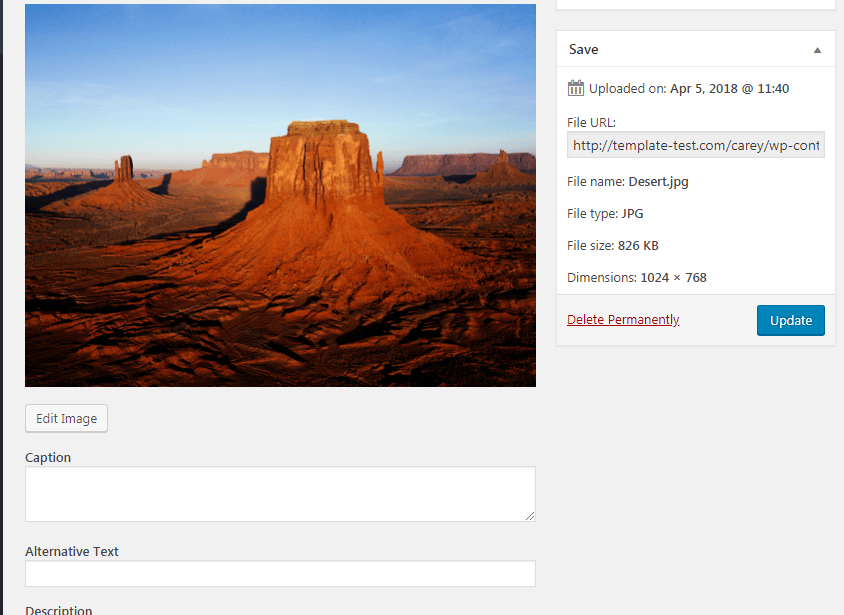Open the Edit Image button
This screenshot has height=615, width=844.
pos(66,419)
